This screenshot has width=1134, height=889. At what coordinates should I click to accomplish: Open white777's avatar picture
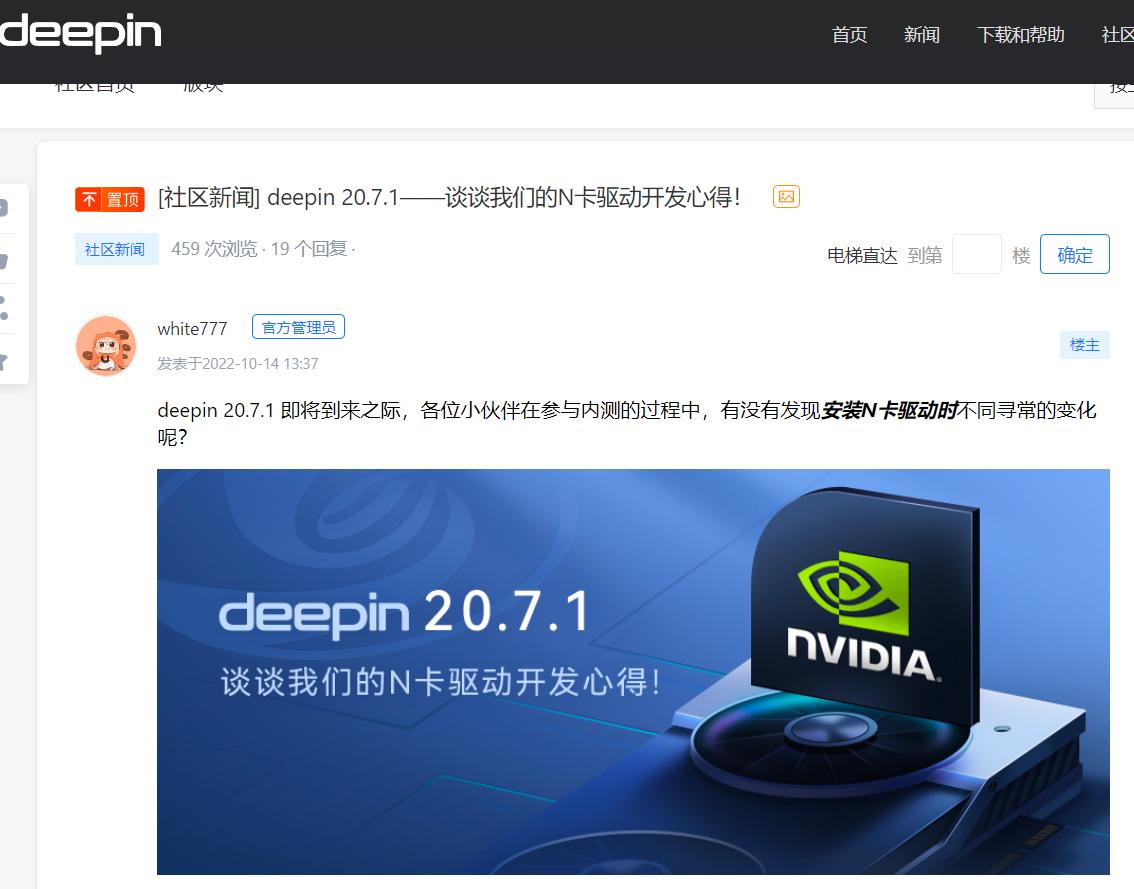click(x=106, y=345)
